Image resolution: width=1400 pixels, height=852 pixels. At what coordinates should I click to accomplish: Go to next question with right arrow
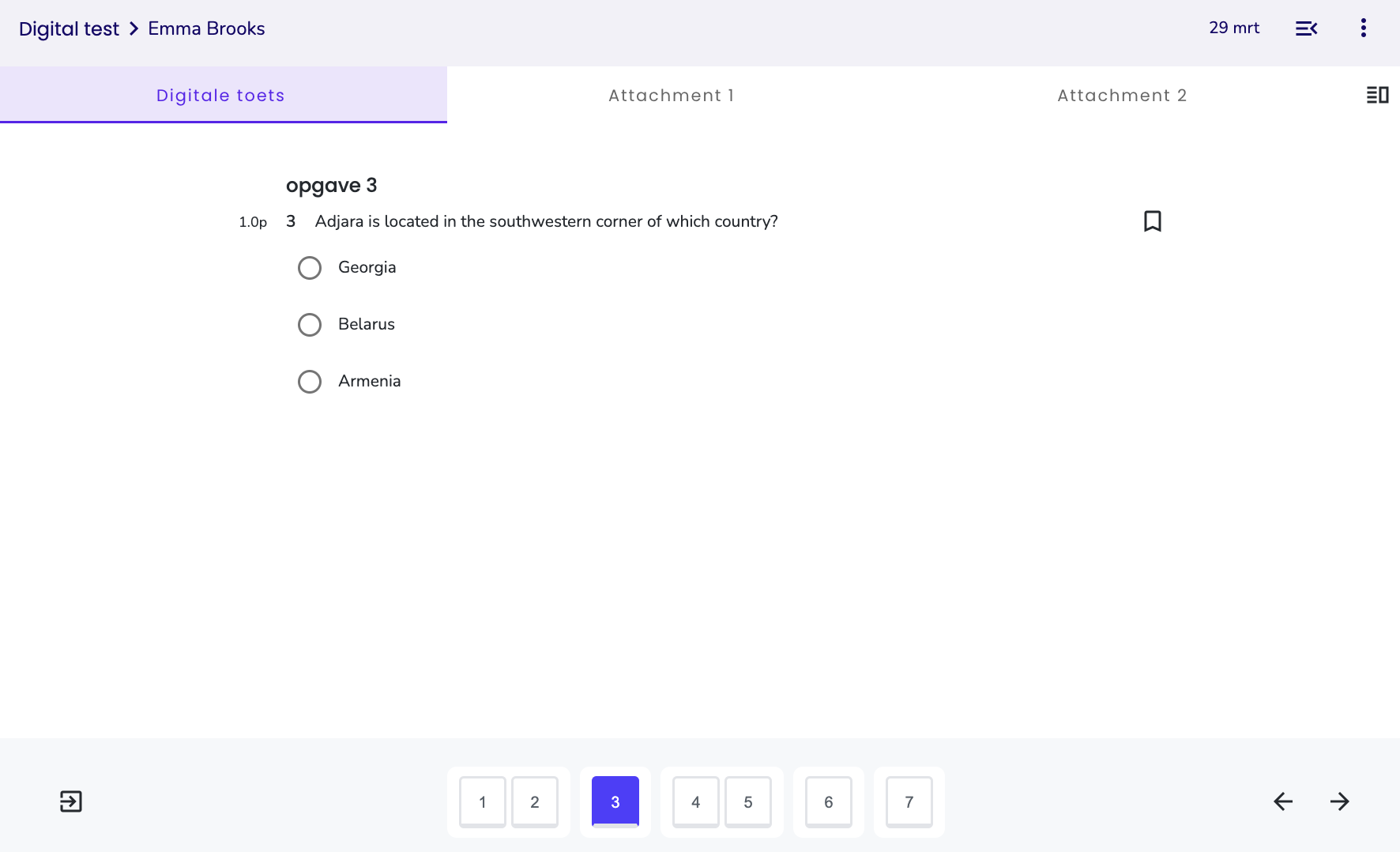tap(1340, 801)
